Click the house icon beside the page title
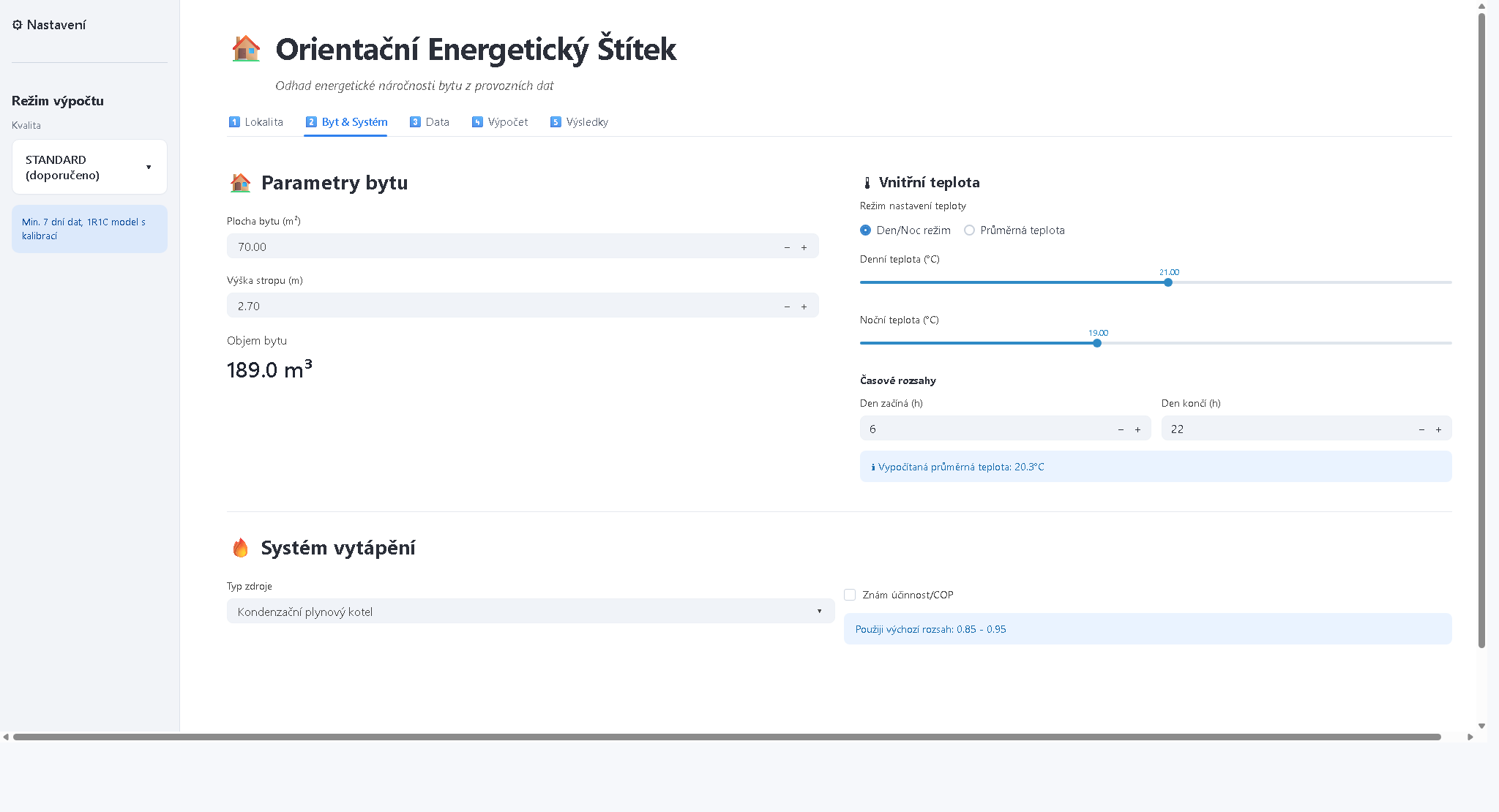 tap(246, 49)
